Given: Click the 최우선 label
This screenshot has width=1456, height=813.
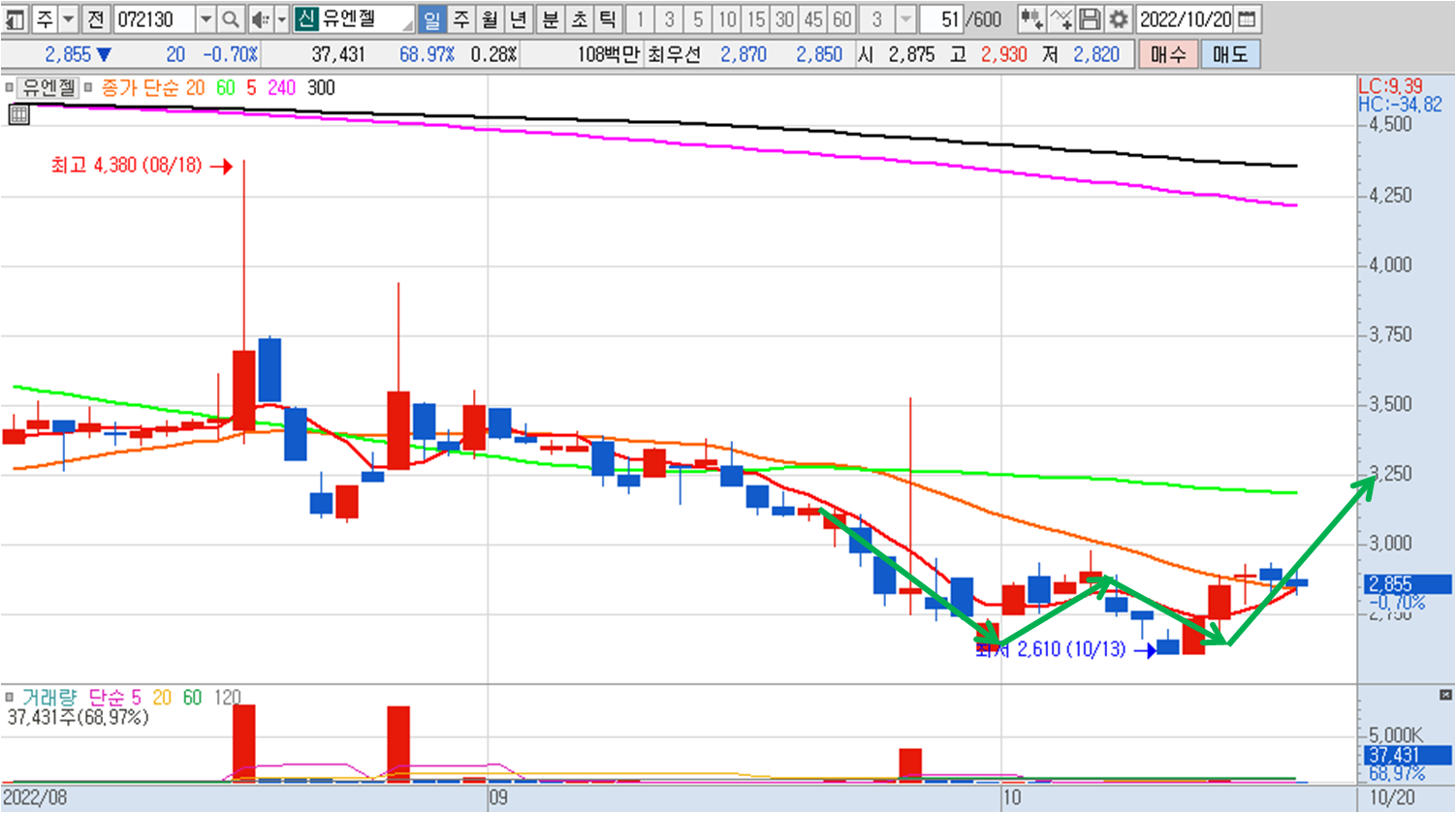Looking at the screenshot, I should 674,55.
